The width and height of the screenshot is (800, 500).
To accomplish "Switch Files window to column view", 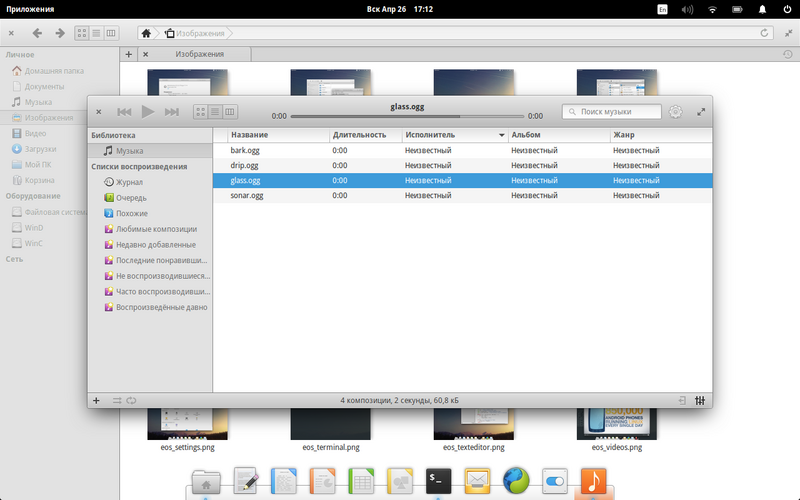I will click(x=111, y=33).
